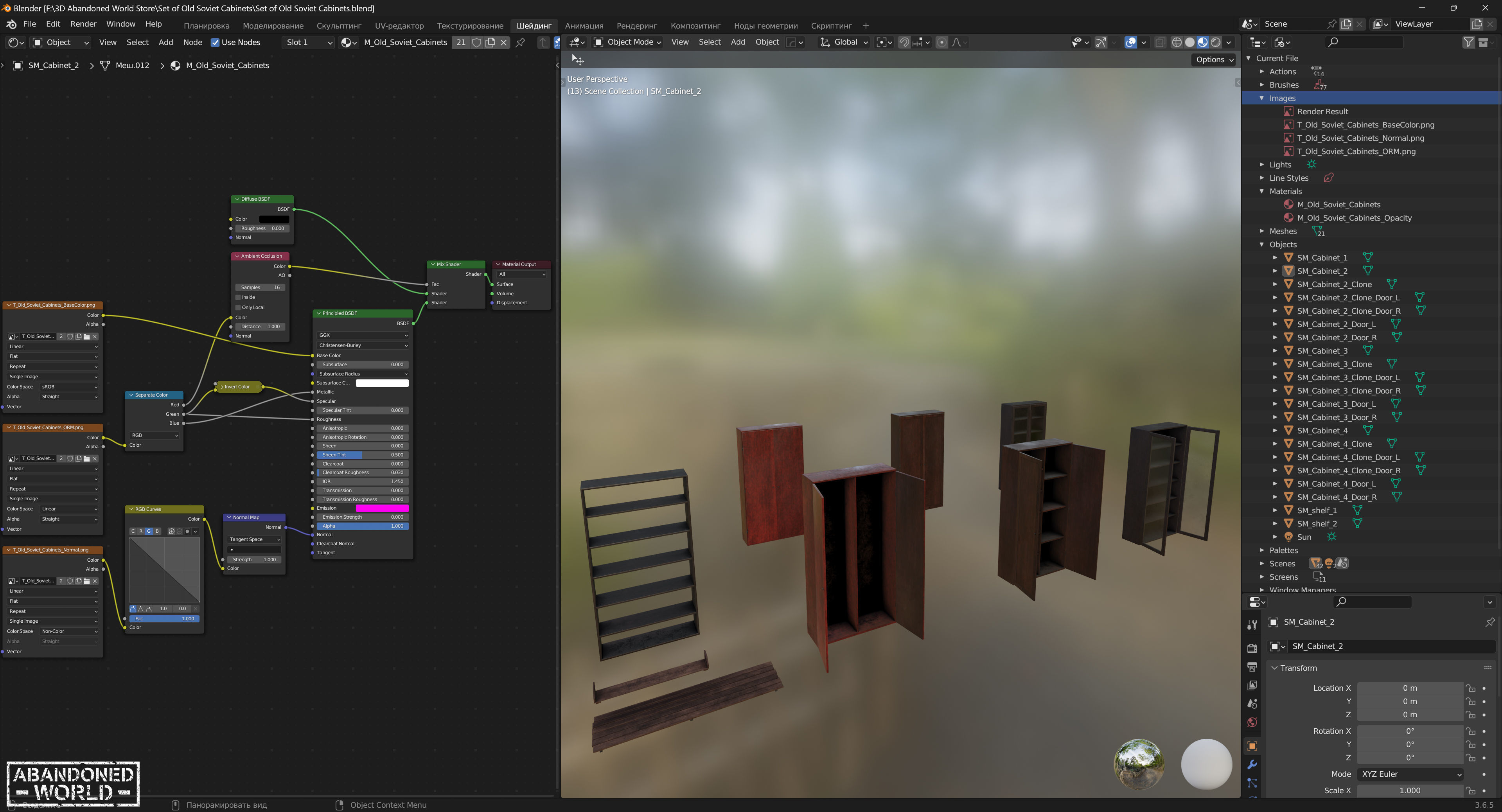The height and width of the screenshot is (812, 1502).
Task: Enable Only Local in Ambient Occlusion node
Action: (x=238, y=307)
